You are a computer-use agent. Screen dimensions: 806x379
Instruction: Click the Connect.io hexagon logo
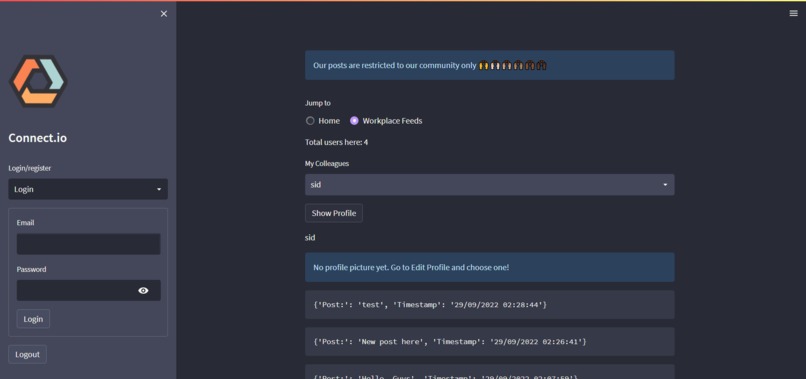pyautogui.click(x=38, y=81)
